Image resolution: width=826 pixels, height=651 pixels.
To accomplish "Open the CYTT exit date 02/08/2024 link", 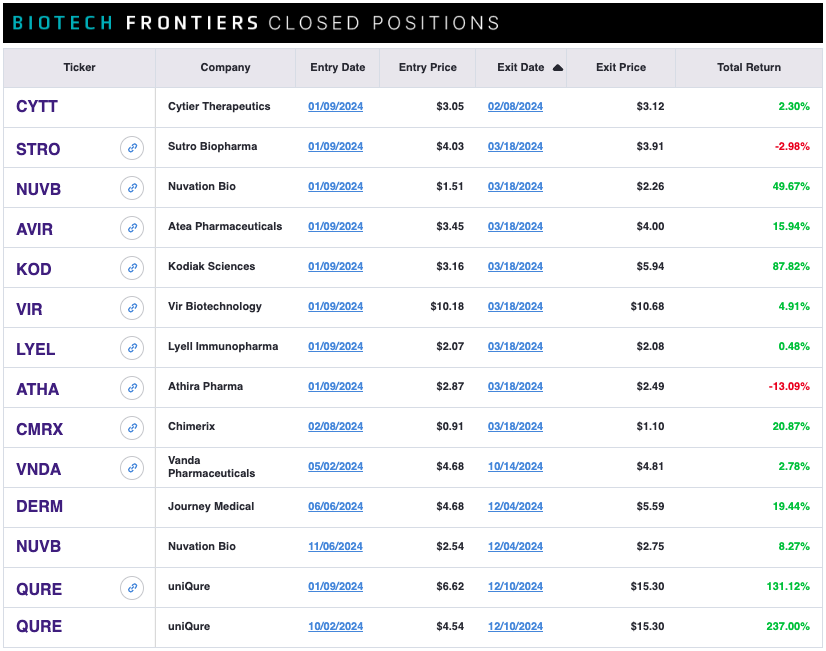I will point(515,106).
